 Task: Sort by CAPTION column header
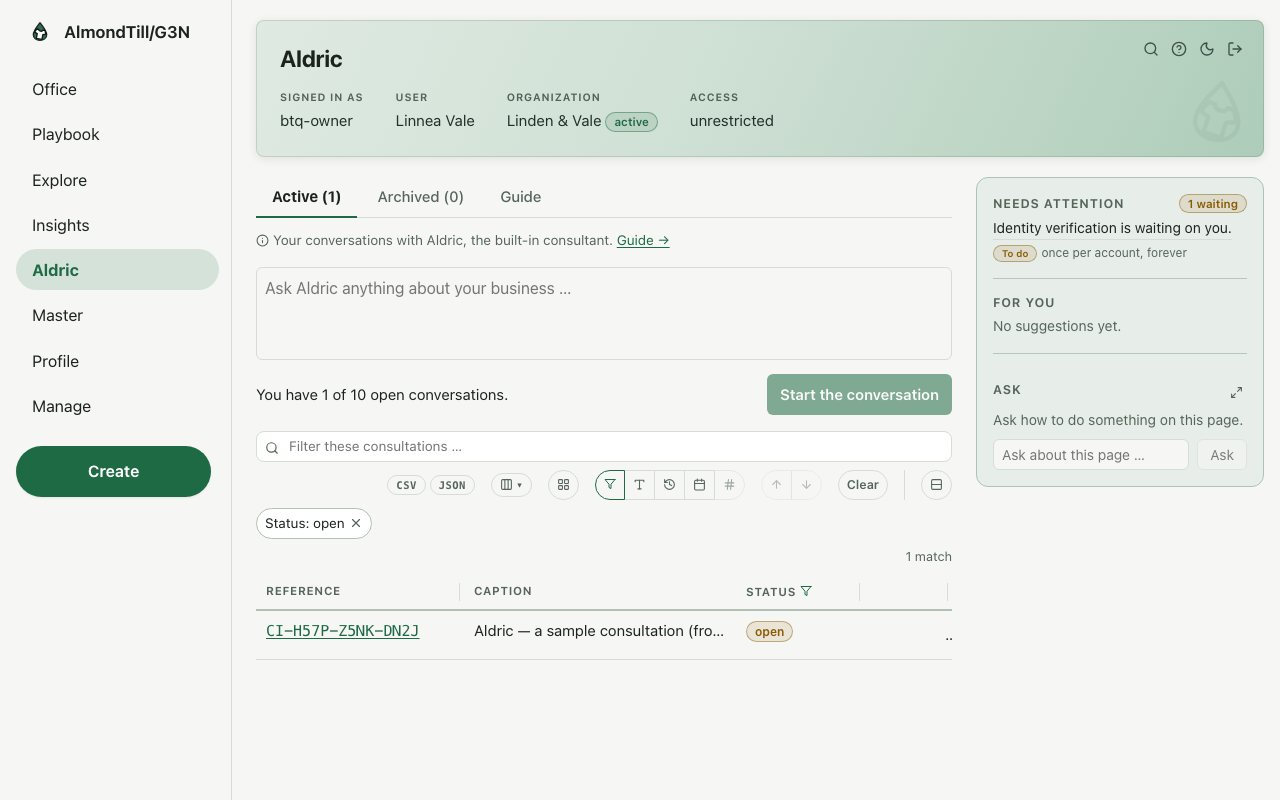[503, 591]
